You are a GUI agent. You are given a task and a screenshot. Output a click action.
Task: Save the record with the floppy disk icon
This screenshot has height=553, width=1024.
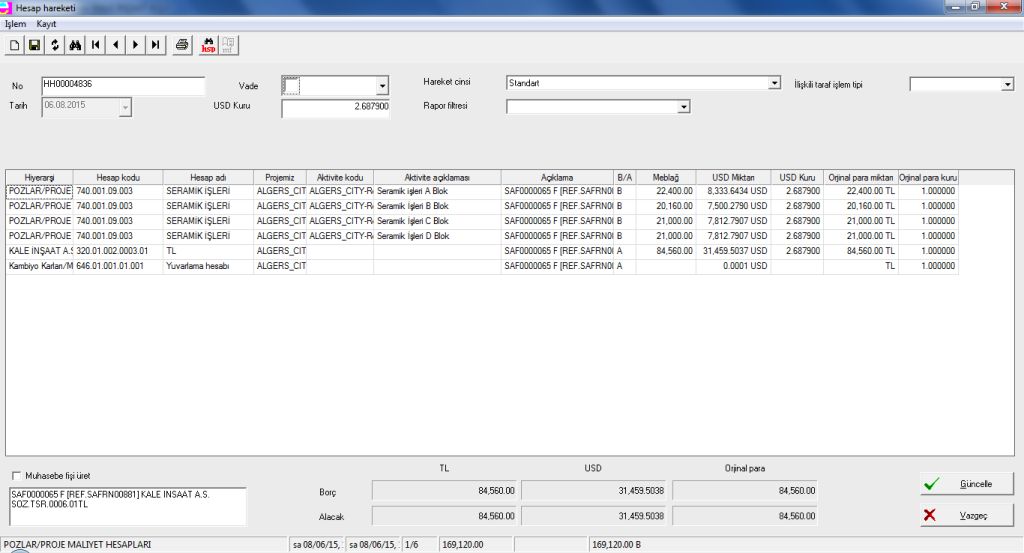point(34,45)
